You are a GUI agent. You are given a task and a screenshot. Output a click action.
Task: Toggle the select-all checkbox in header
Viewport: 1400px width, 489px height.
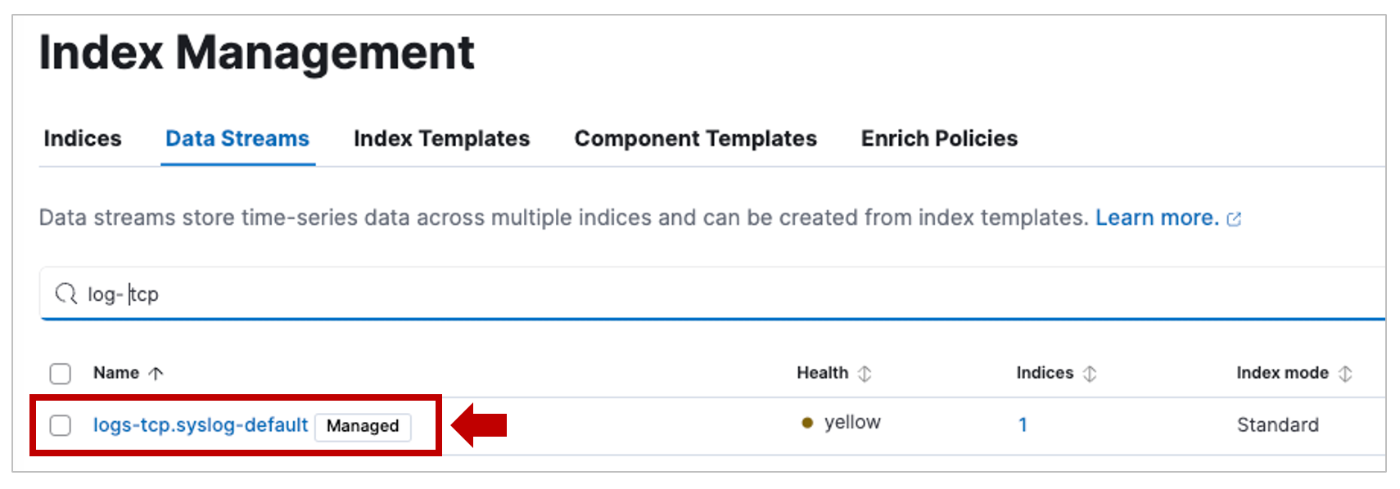tap(60, 374)
